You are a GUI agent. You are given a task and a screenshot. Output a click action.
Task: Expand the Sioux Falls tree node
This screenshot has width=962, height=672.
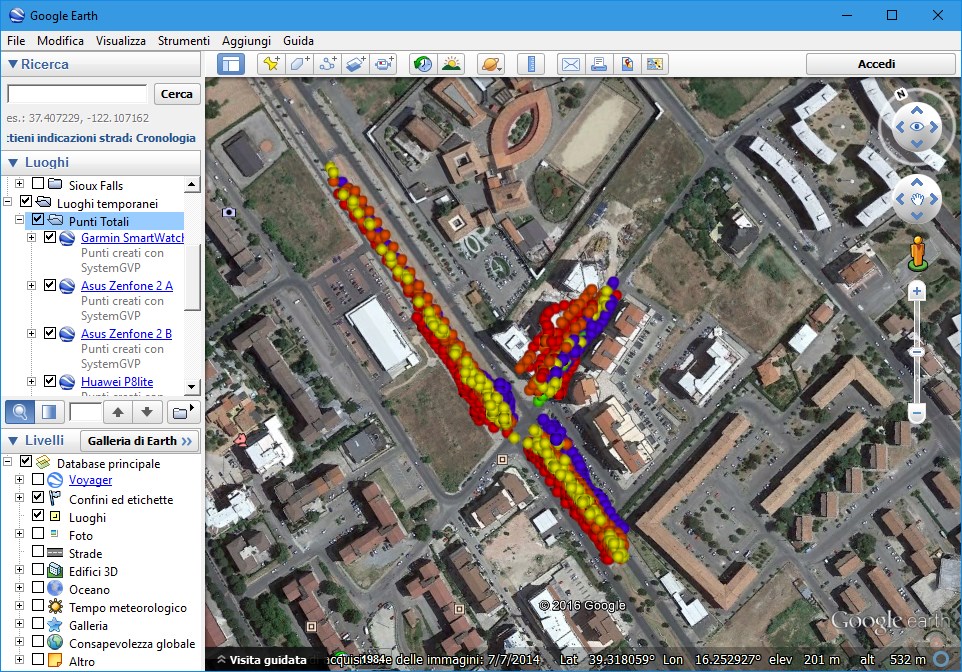tap(20, 183)
